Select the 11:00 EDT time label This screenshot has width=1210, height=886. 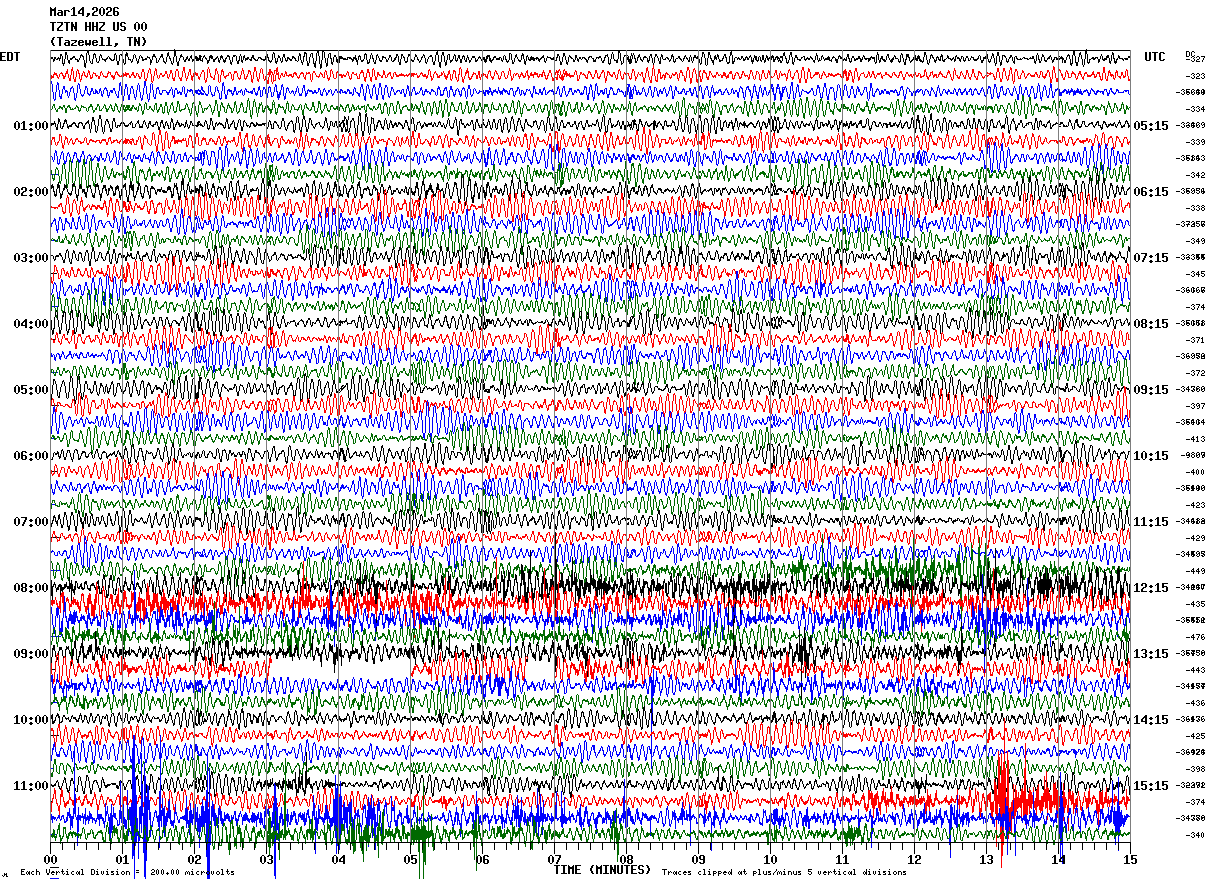click(31, 786)
